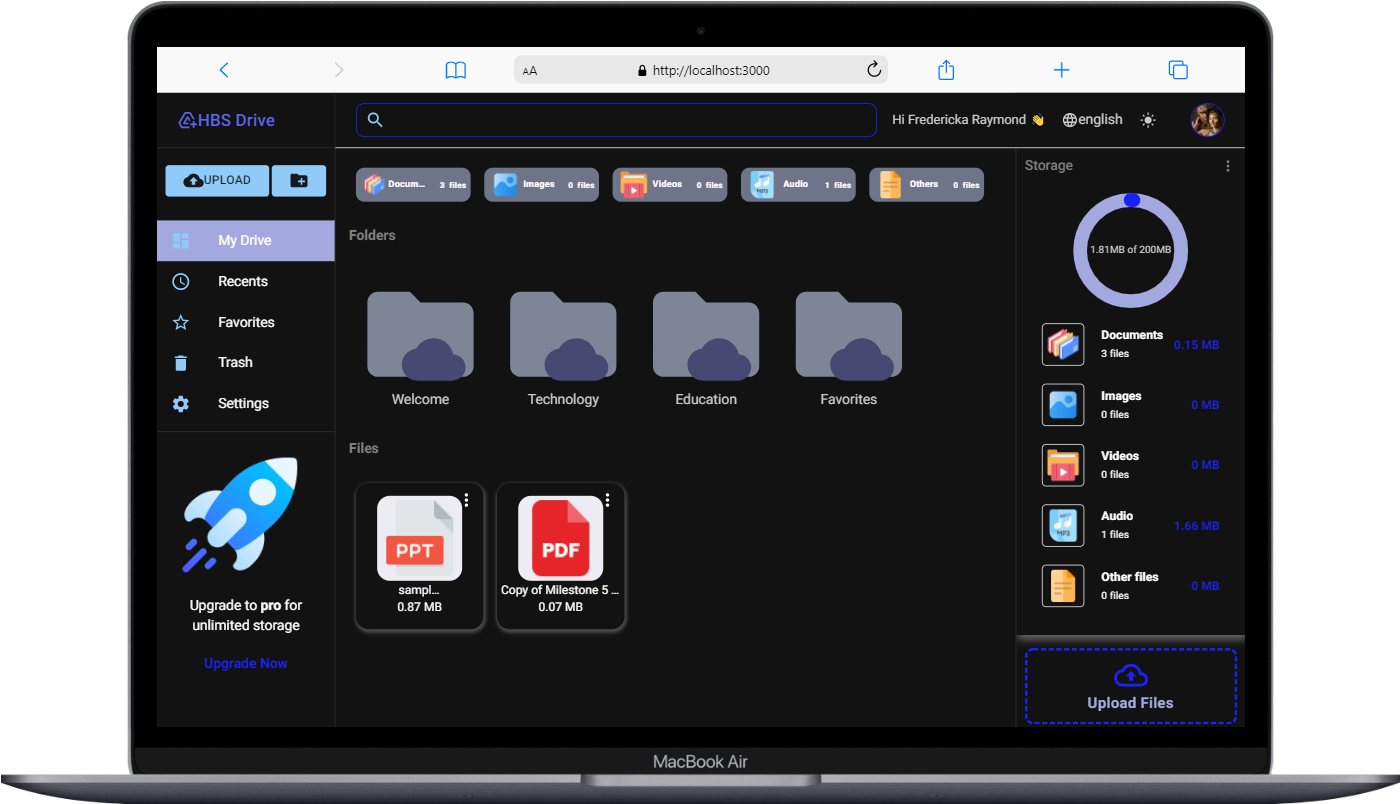
Task: Click the UPLOAD button
Action: tap(217, 180)
